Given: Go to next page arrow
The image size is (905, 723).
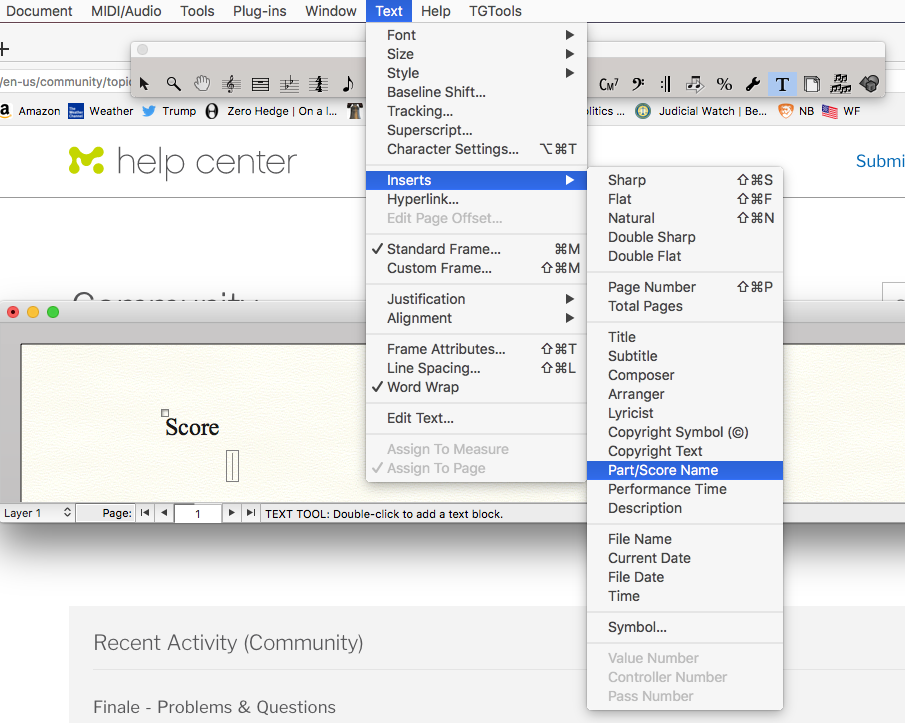Looking at the screenshot, I should click(232, 513).
